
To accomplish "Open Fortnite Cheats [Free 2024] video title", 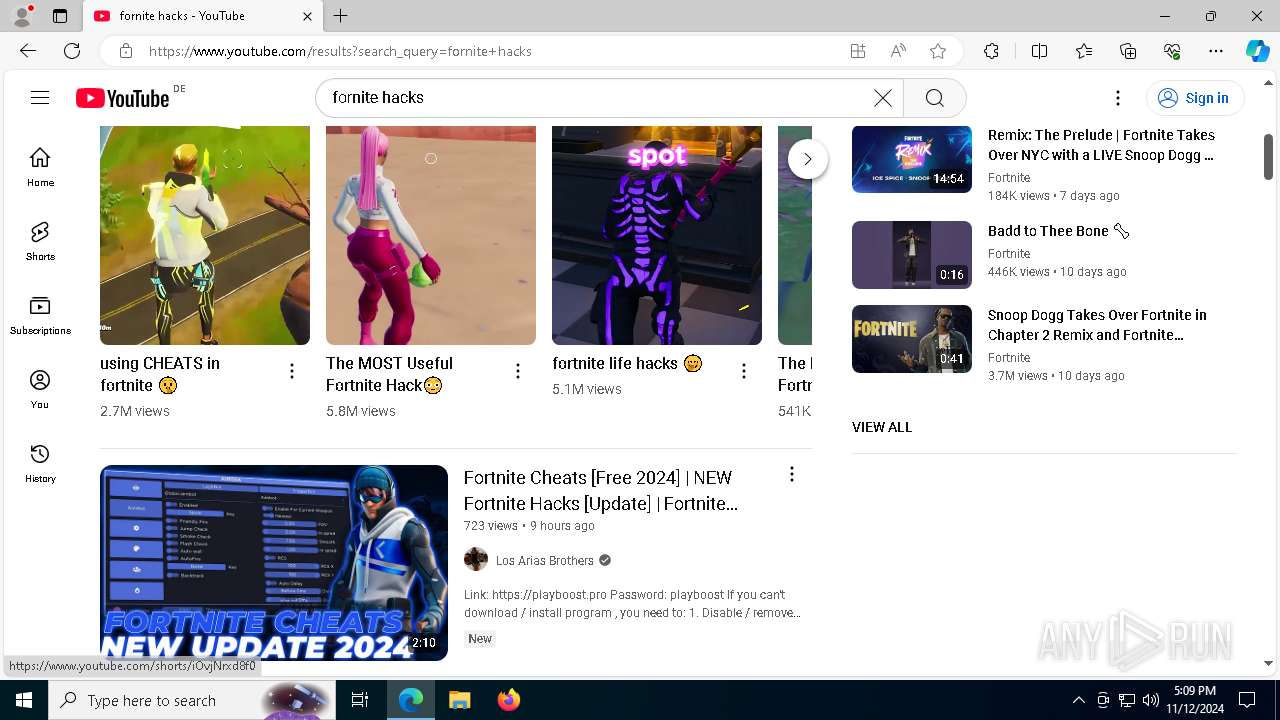I will click(x=601, y=490).
